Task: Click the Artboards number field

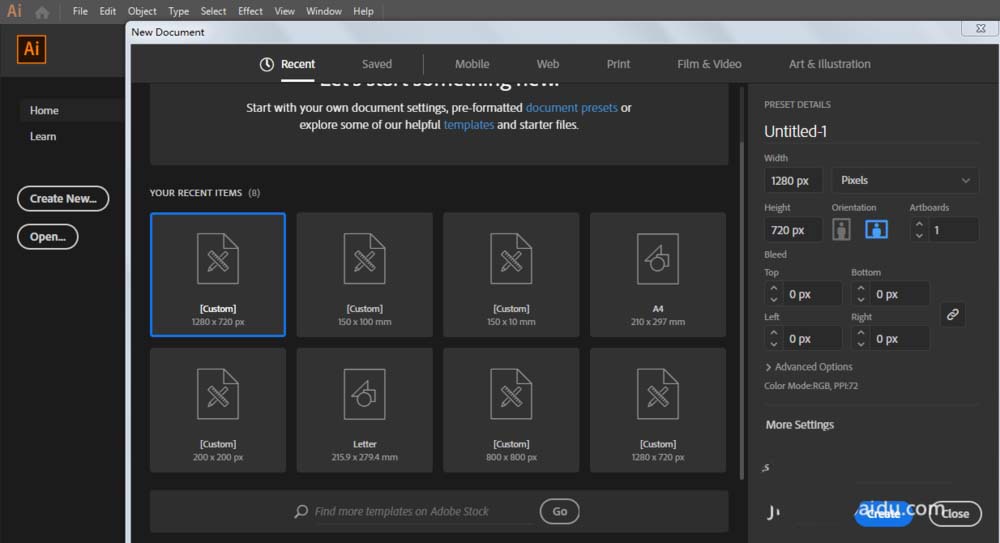Action: pos(953,230)
